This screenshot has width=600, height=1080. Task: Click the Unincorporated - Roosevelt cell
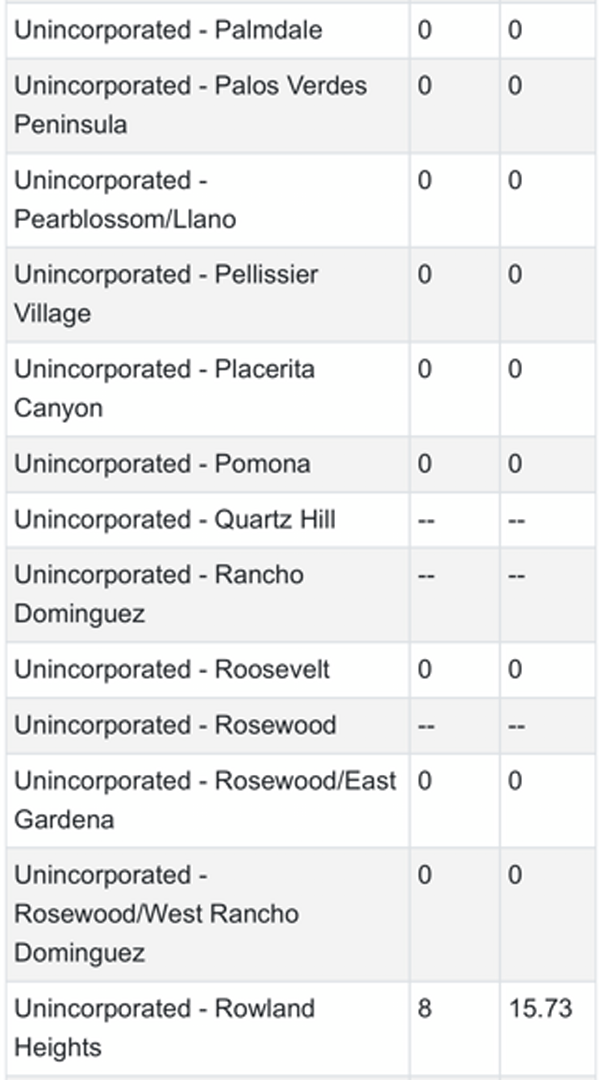172,669
